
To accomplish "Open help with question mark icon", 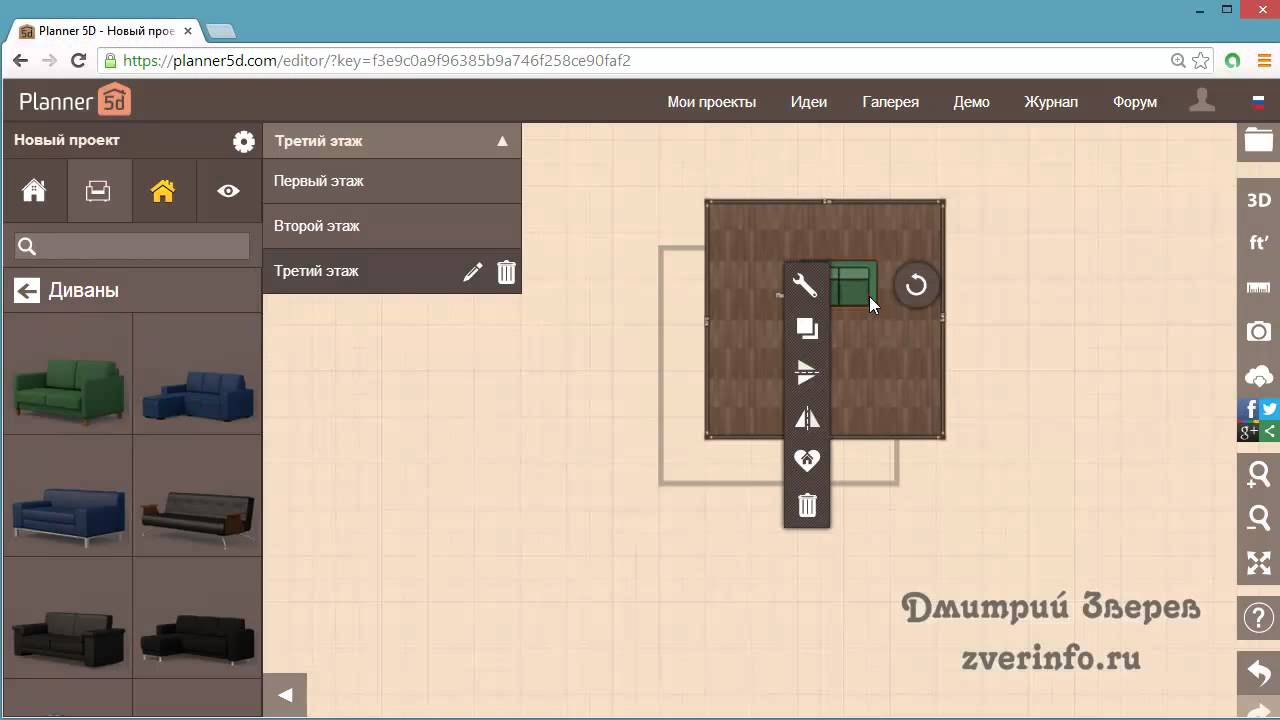I will 1259,617.
